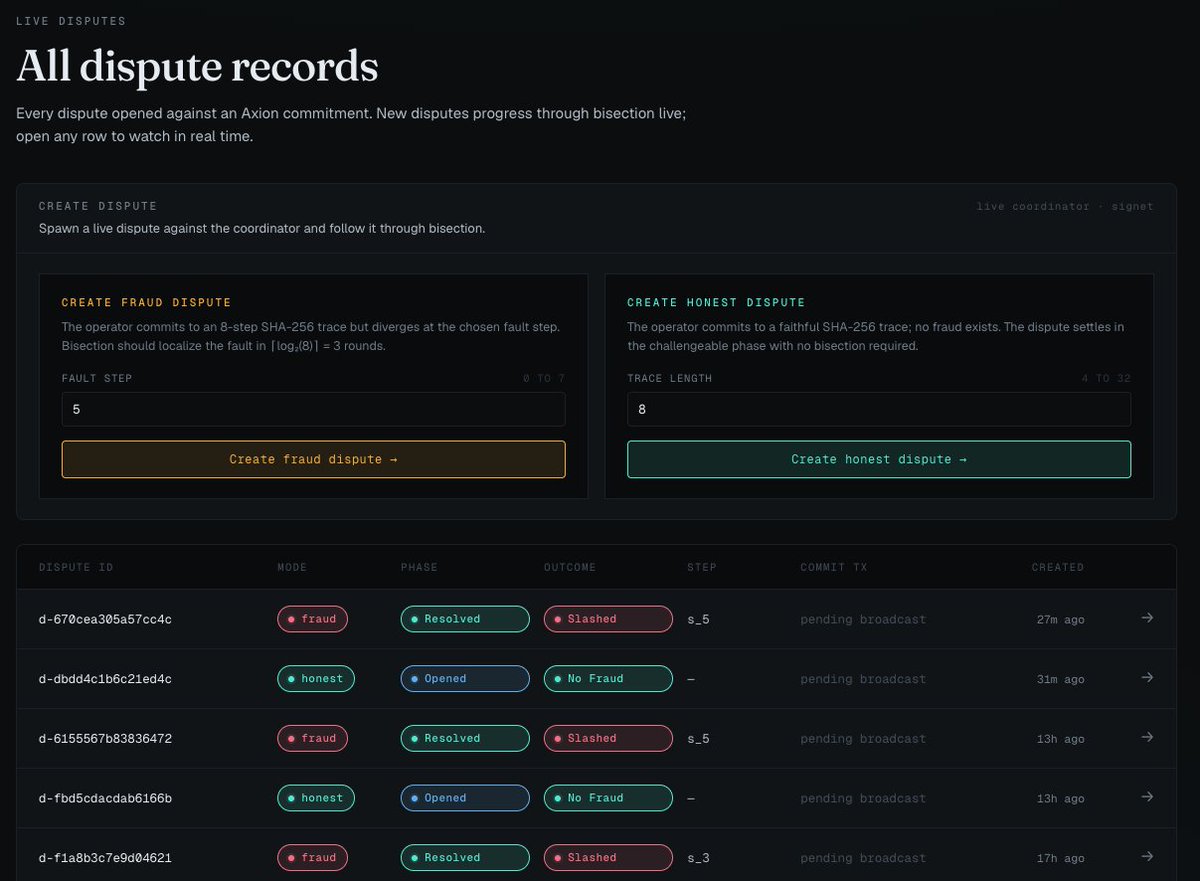Click the Dispute ID column header

[76, 567]
